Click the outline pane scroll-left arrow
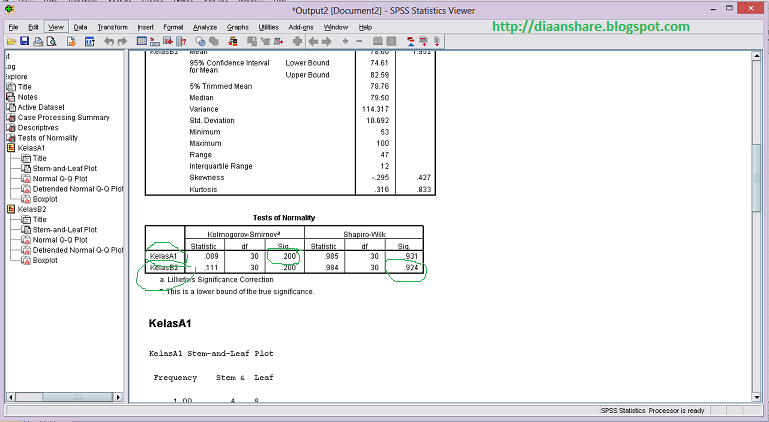The image size is (769, 422). pos(10,397)
